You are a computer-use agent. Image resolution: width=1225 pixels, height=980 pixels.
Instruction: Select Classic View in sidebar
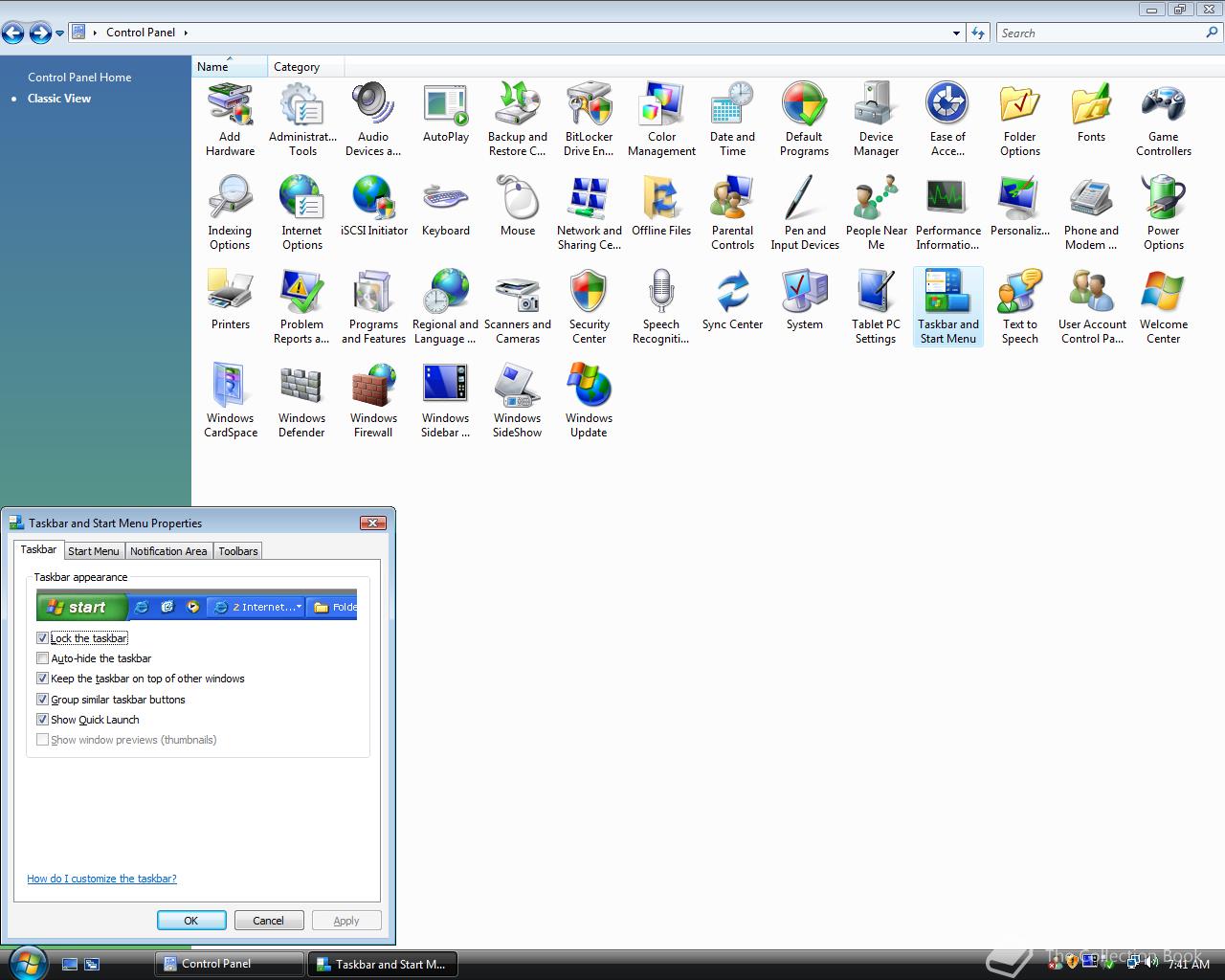59,99
